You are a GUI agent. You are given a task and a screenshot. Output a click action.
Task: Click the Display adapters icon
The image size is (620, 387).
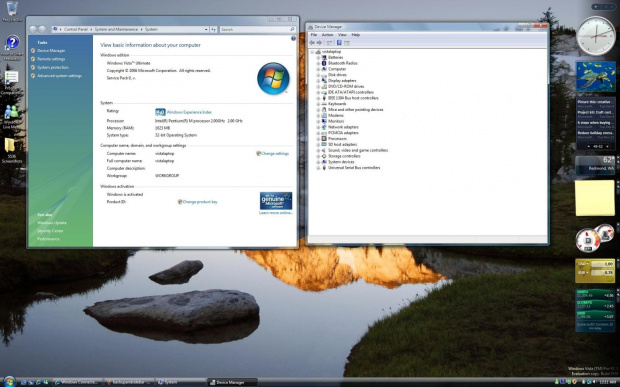(324, 81)
